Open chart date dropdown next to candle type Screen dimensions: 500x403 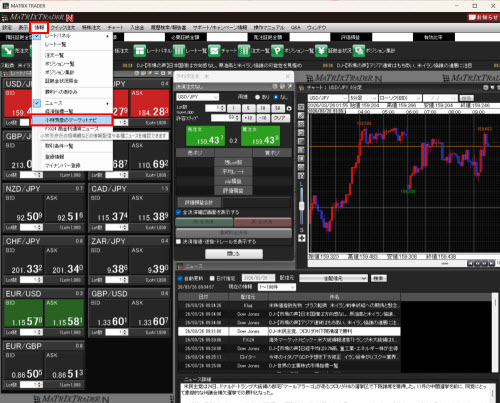(x=440, y=98)
